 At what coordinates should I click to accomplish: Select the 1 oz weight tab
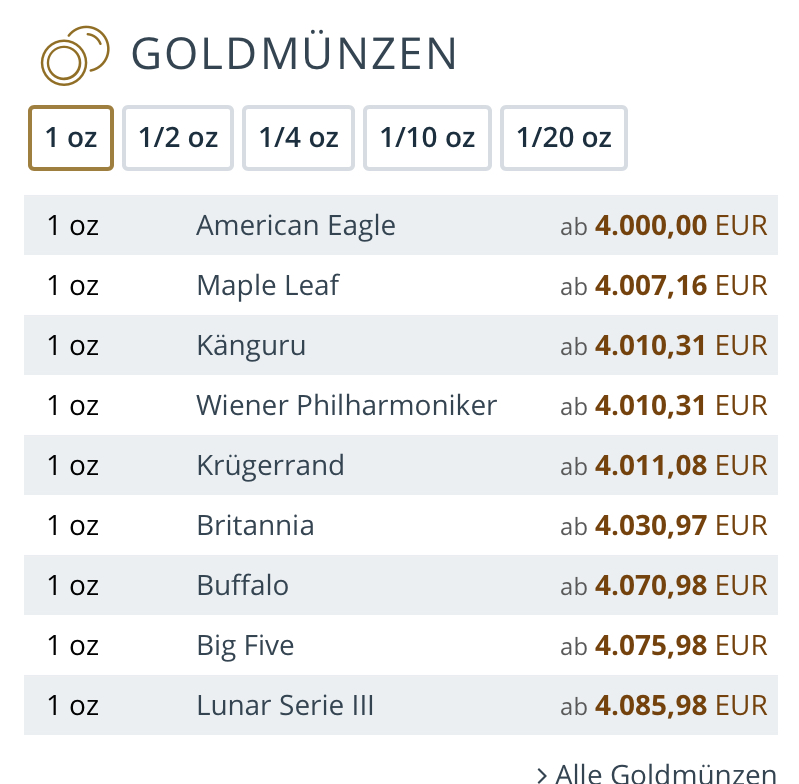click(x=70, y=138)
